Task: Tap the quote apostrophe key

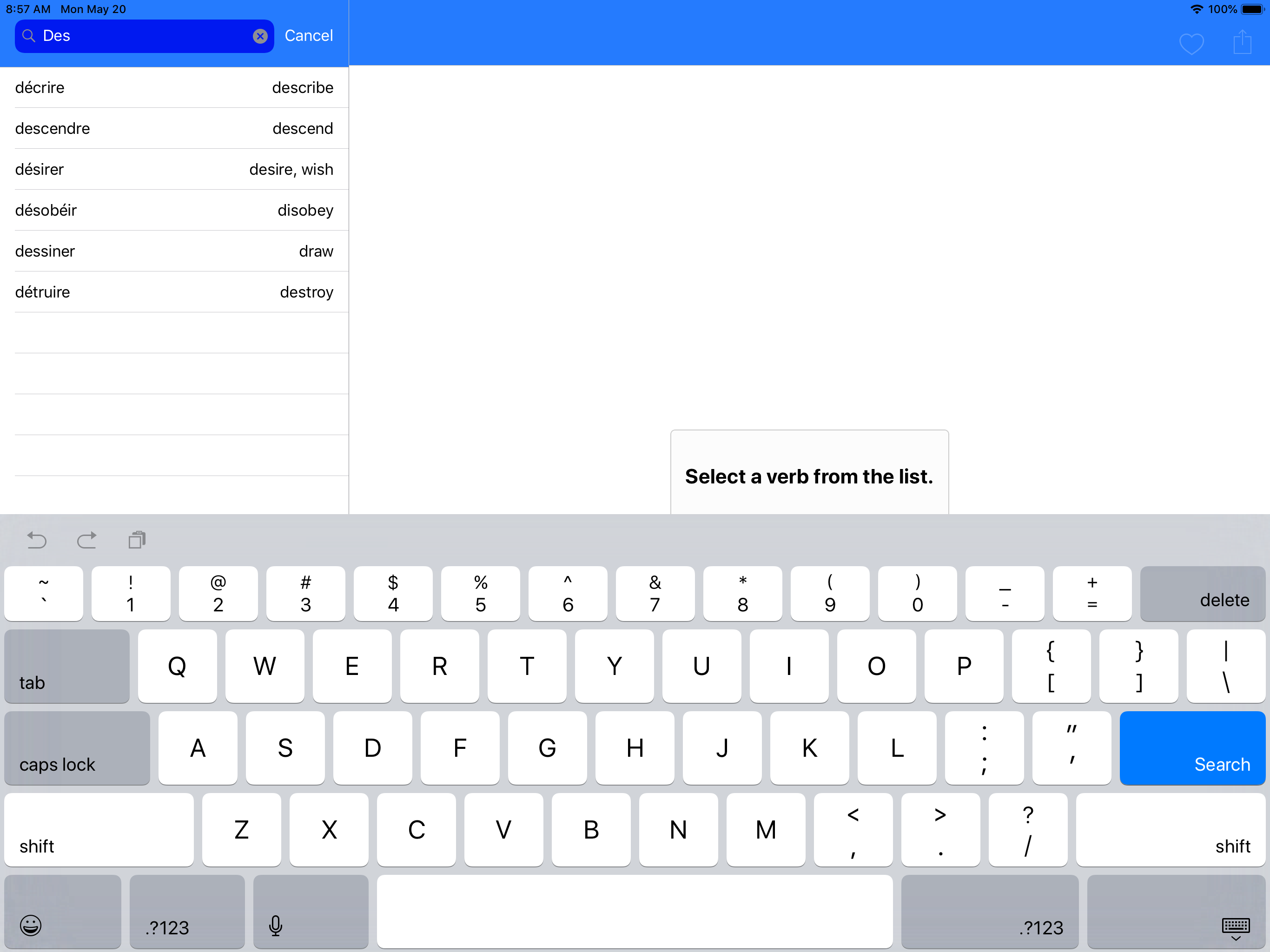Action: 1072,748
